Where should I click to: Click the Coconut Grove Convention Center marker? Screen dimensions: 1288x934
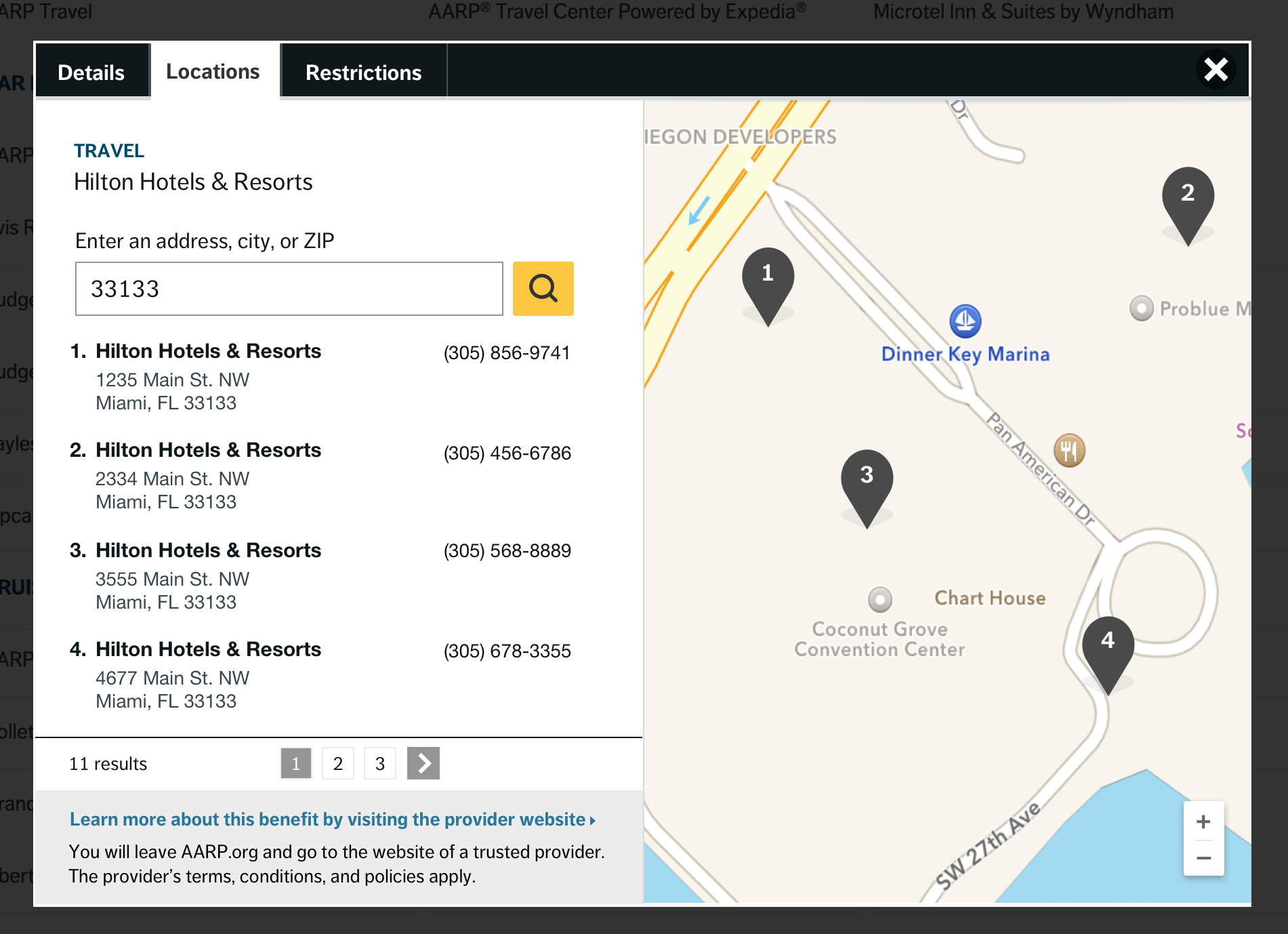point(879,599)
